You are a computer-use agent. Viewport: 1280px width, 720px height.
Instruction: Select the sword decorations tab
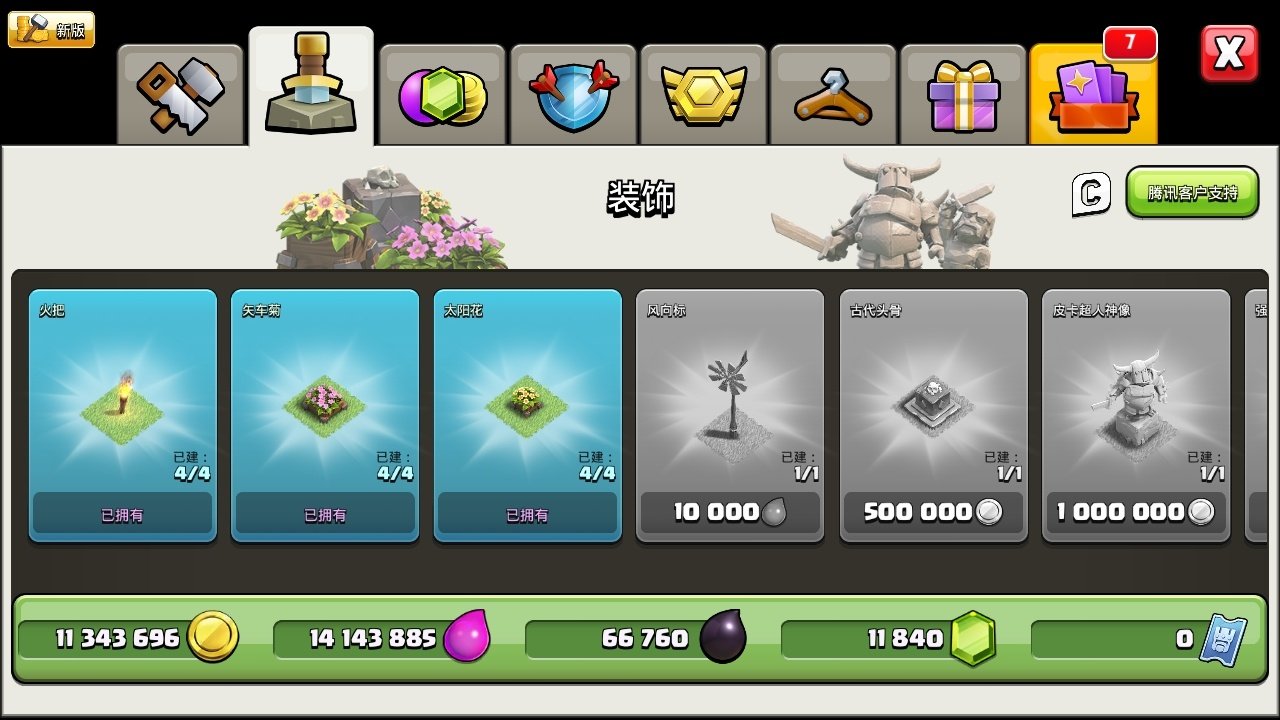pyautogui.click(x=311, y=87)
